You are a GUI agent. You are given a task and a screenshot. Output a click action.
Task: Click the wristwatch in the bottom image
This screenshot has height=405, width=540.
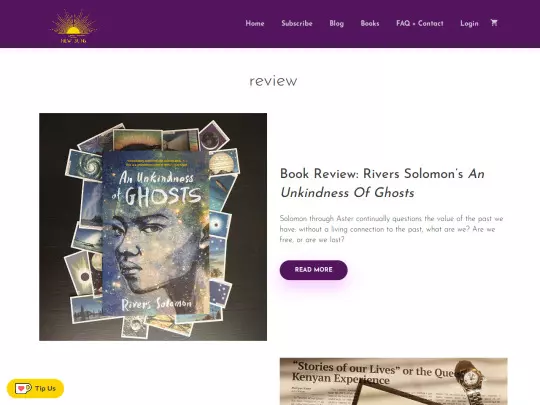471,381
